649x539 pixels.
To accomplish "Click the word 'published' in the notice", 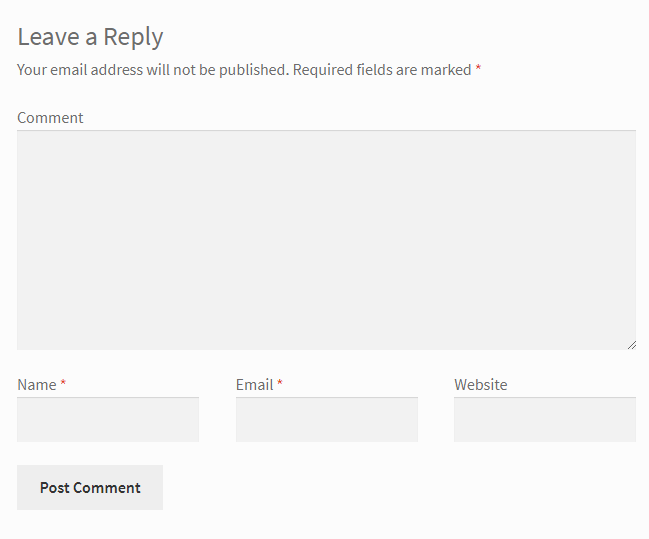I will coord(252,70).
